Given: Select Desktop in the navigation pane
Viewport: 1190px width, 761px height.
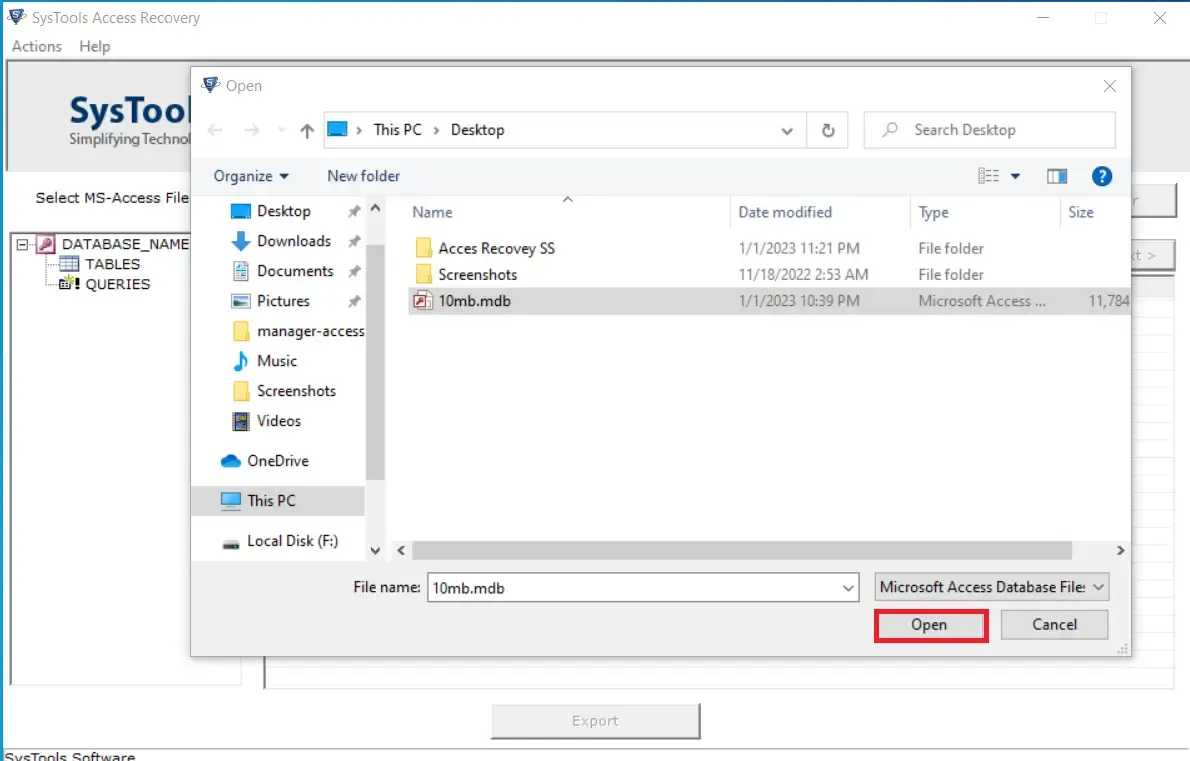Looking at the screenshot, I should click(x=283, y=211).
